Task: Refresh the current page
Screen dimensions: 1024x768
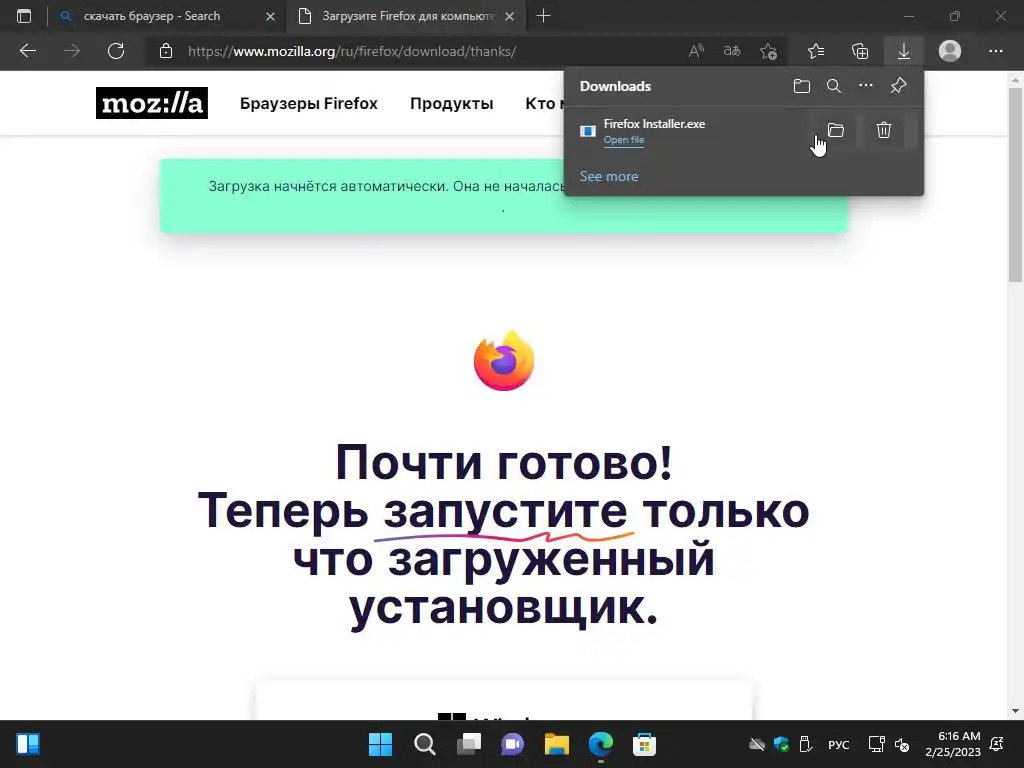Action: (116, 51)
